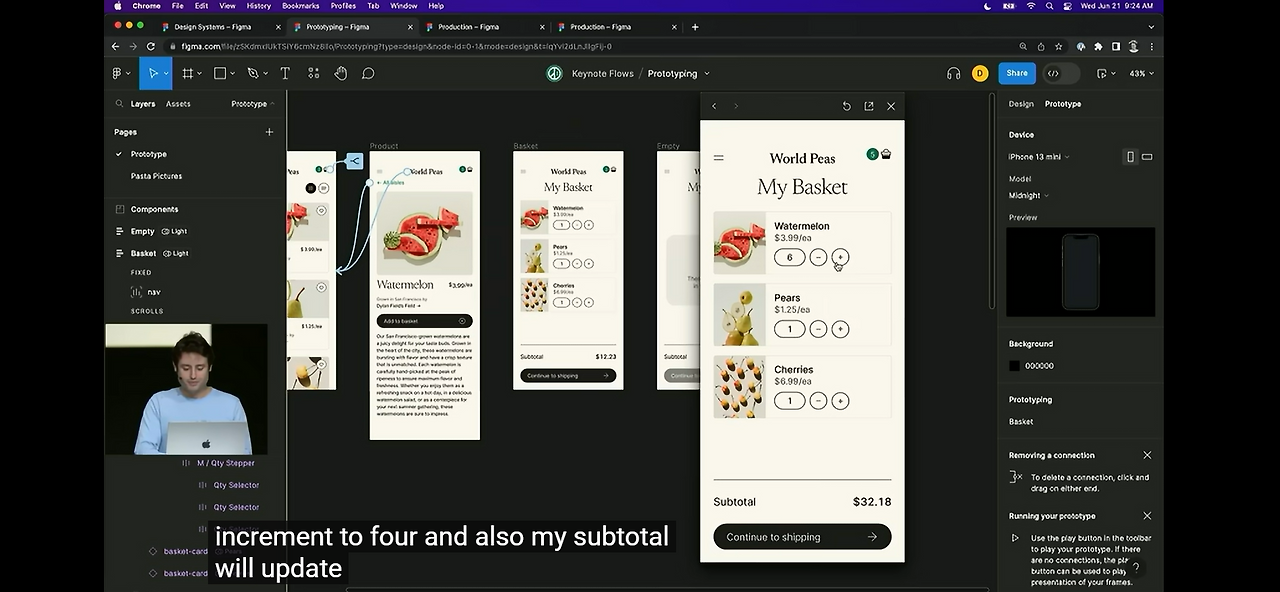Dismiss the Removing a connection tip
The width and height of the screenshot is (1280, 592).
coord(1147,455)
